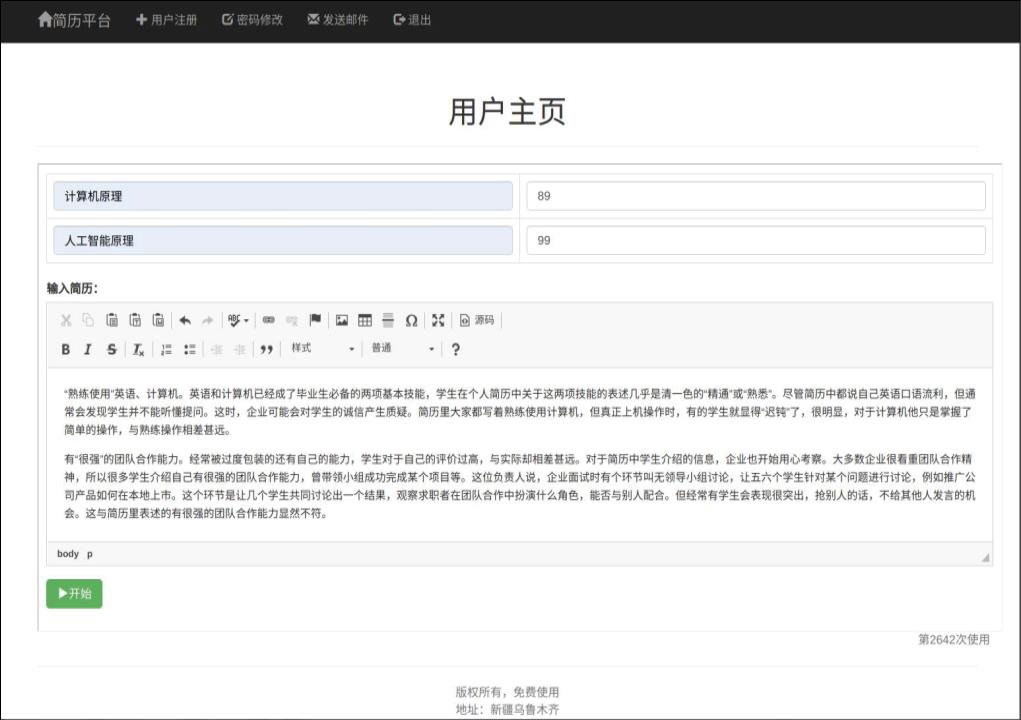Click the Anchor flag icon
Screen dimensions: 1021x720
click(x=315, y=320)
